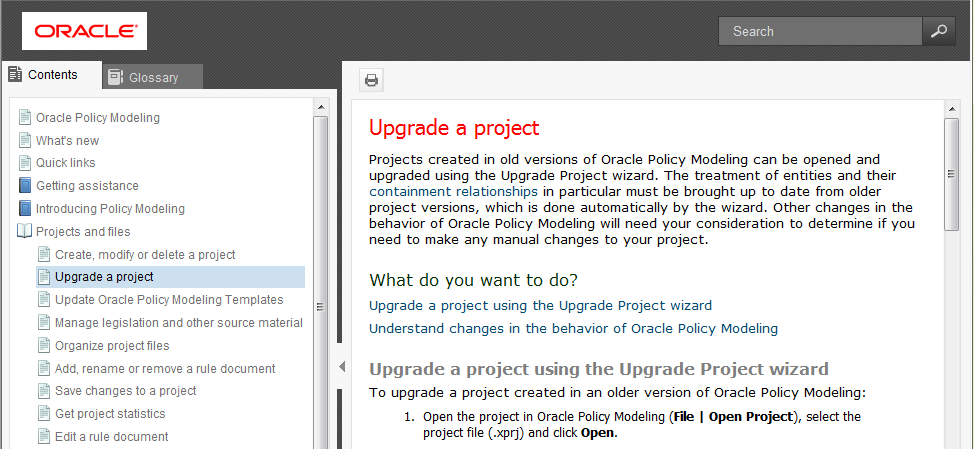This screenshot has height=449, width=974.
Task: Click the print page icon
Action: tap(371, 80)
